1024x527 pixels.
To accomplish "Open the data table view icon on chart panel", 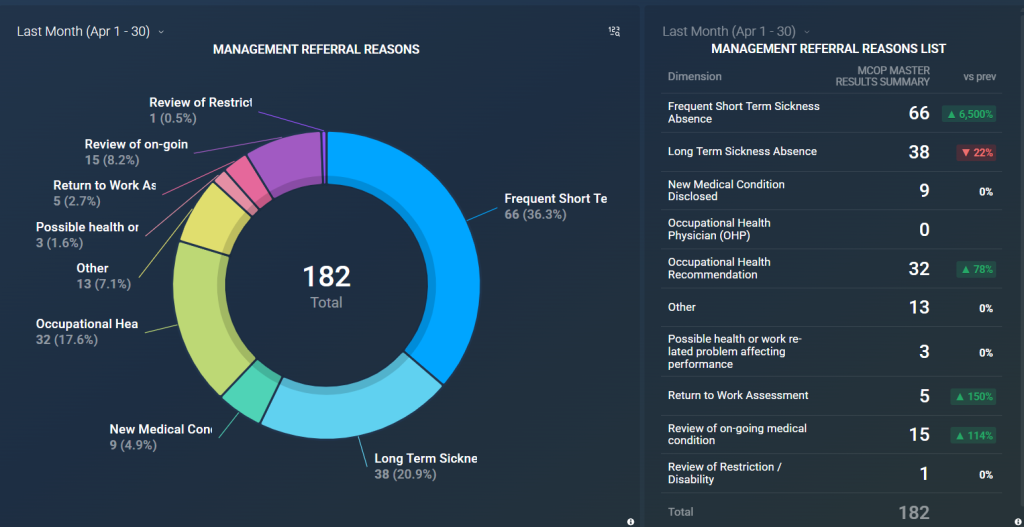I will coord(614,31).
